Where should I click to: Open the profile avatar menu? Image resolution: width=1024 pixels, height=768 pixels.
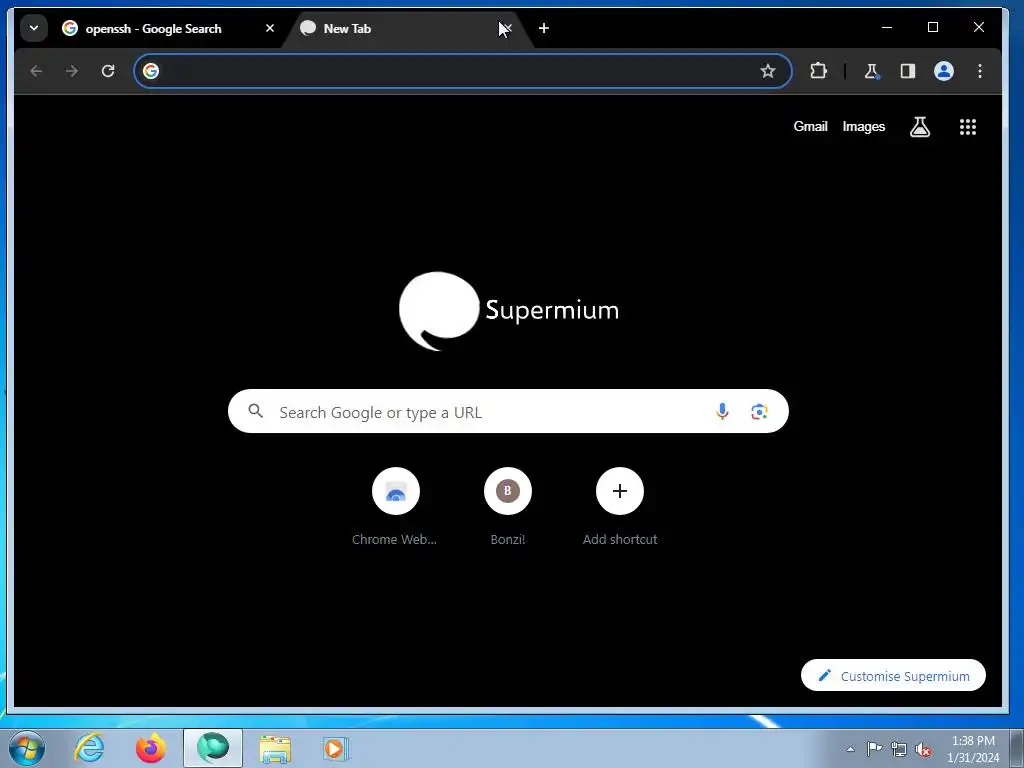[944, 71]
